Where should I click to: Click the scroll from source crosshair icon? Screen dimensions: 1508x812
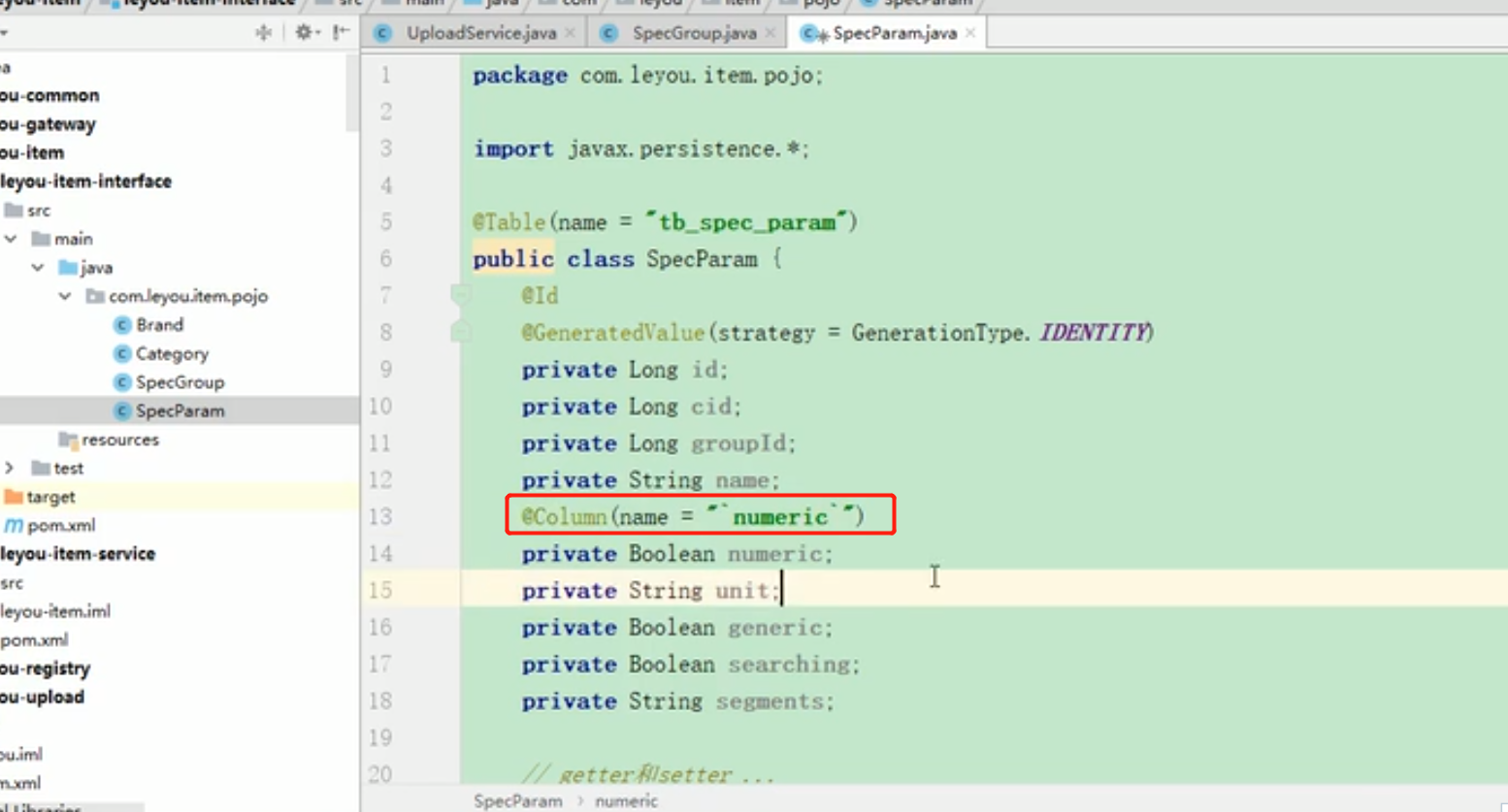tap(263, 33)
